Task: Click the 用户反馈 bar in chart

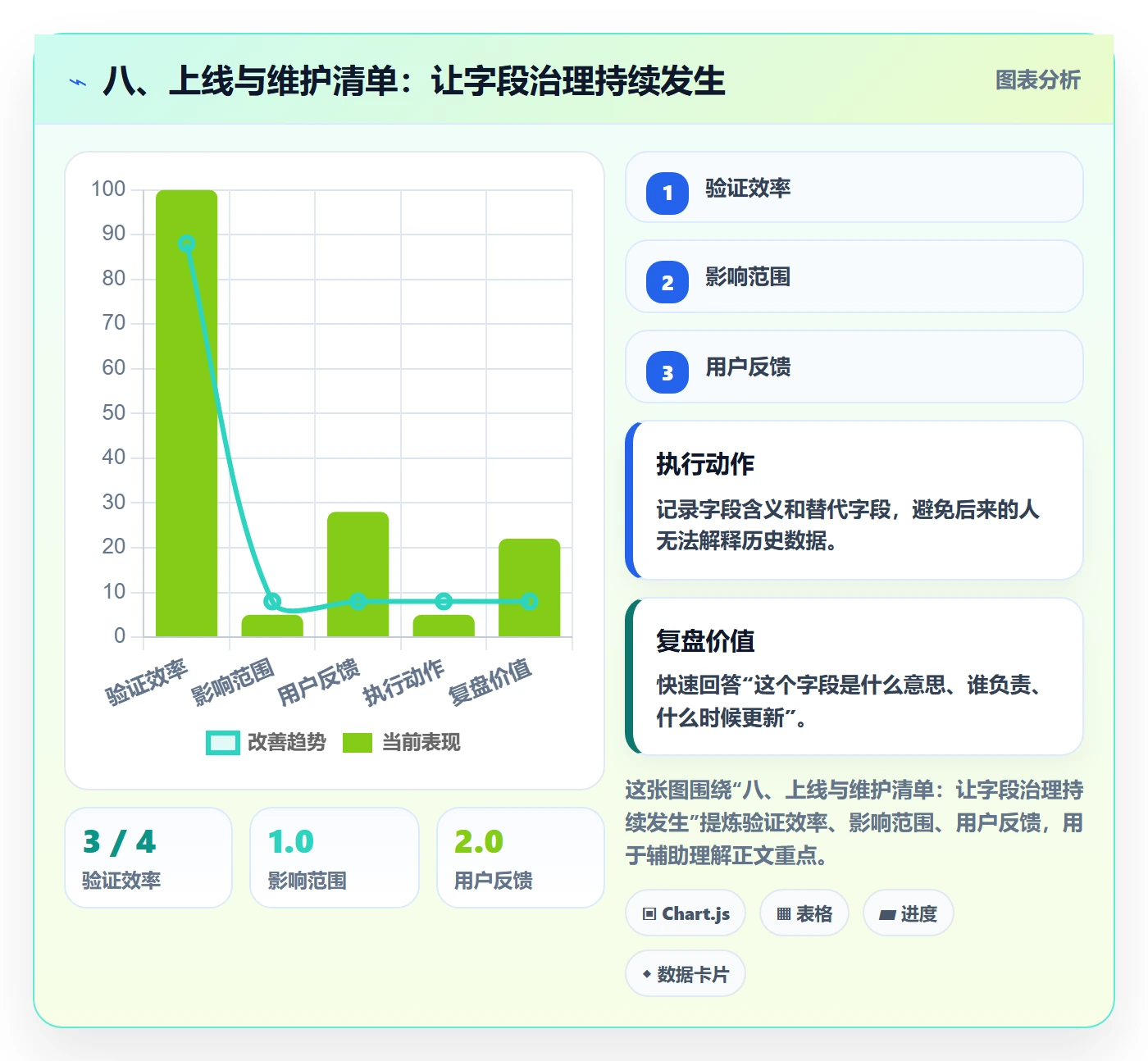Action: [358, 574]
